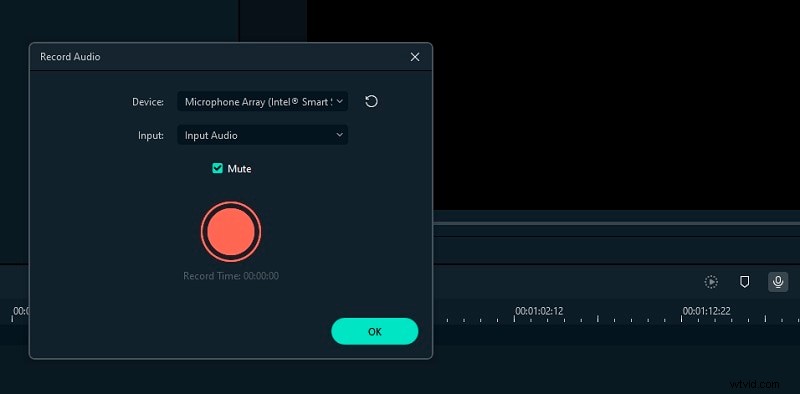Click timeline ruler mark 00:01:12:22
Viewport: 800px width, 394px height.
707,311
